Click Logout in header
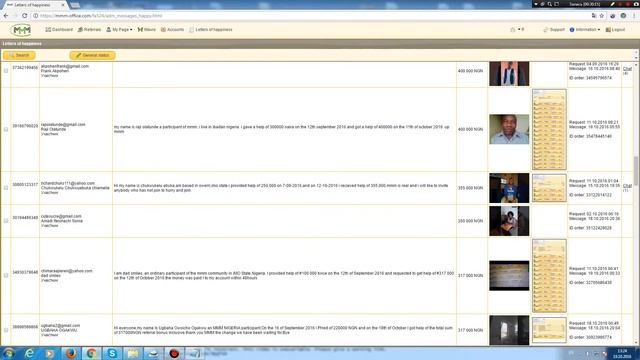This screenshot has width=640, height=360. click(x=615, y=29)
